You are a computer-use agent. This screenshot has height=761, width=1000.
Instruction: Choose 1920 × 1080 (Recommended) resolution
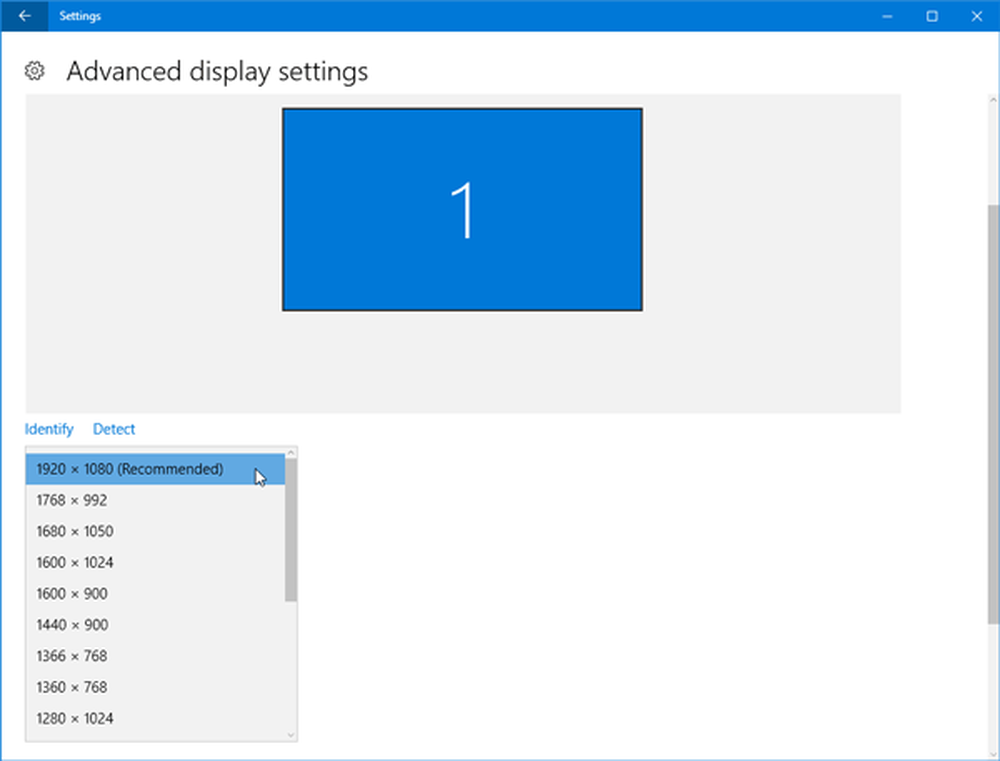(x=130, y=469)
